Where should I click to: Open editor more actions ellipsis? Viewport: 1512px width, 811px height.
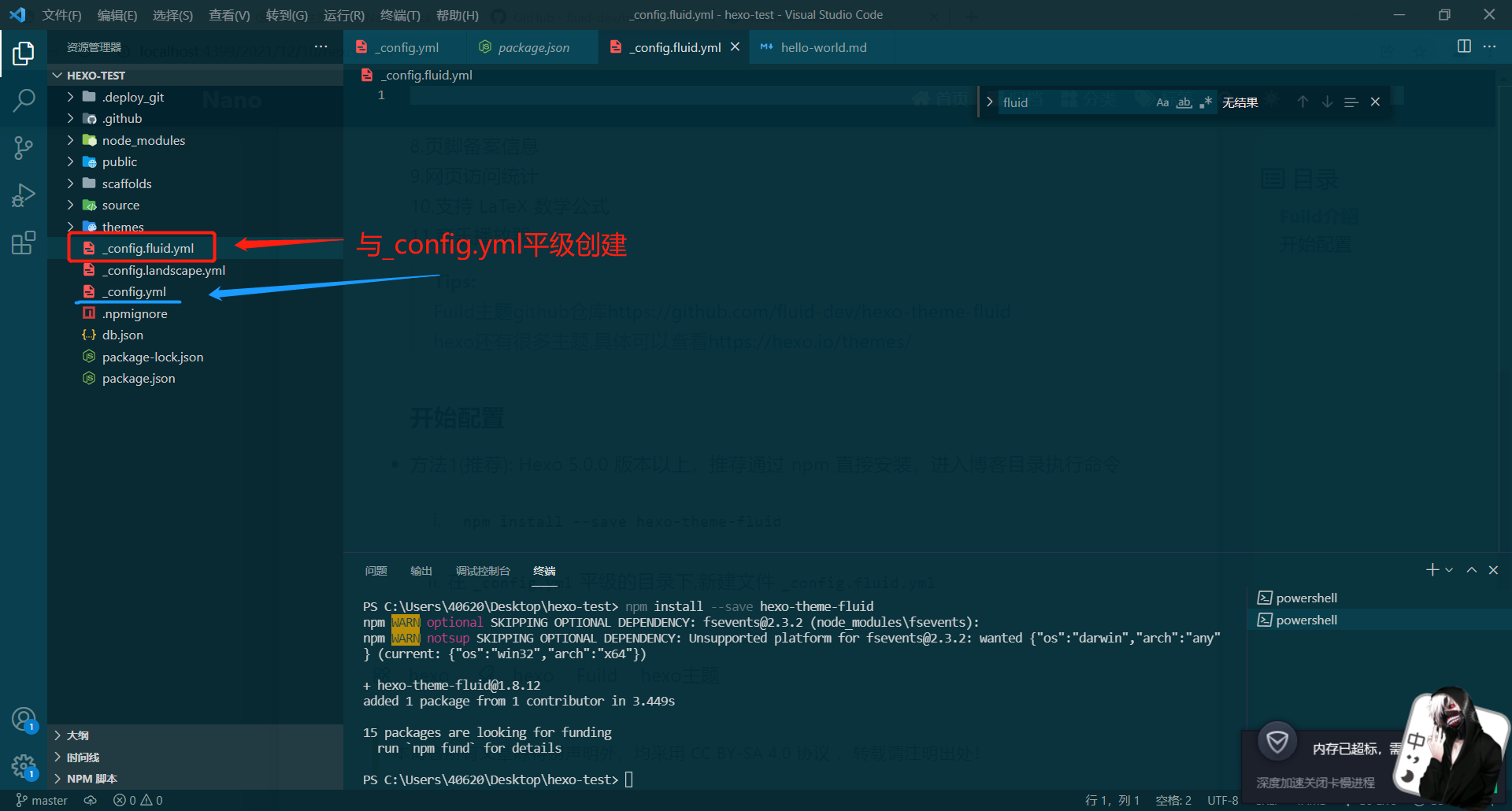[1489, 46]
